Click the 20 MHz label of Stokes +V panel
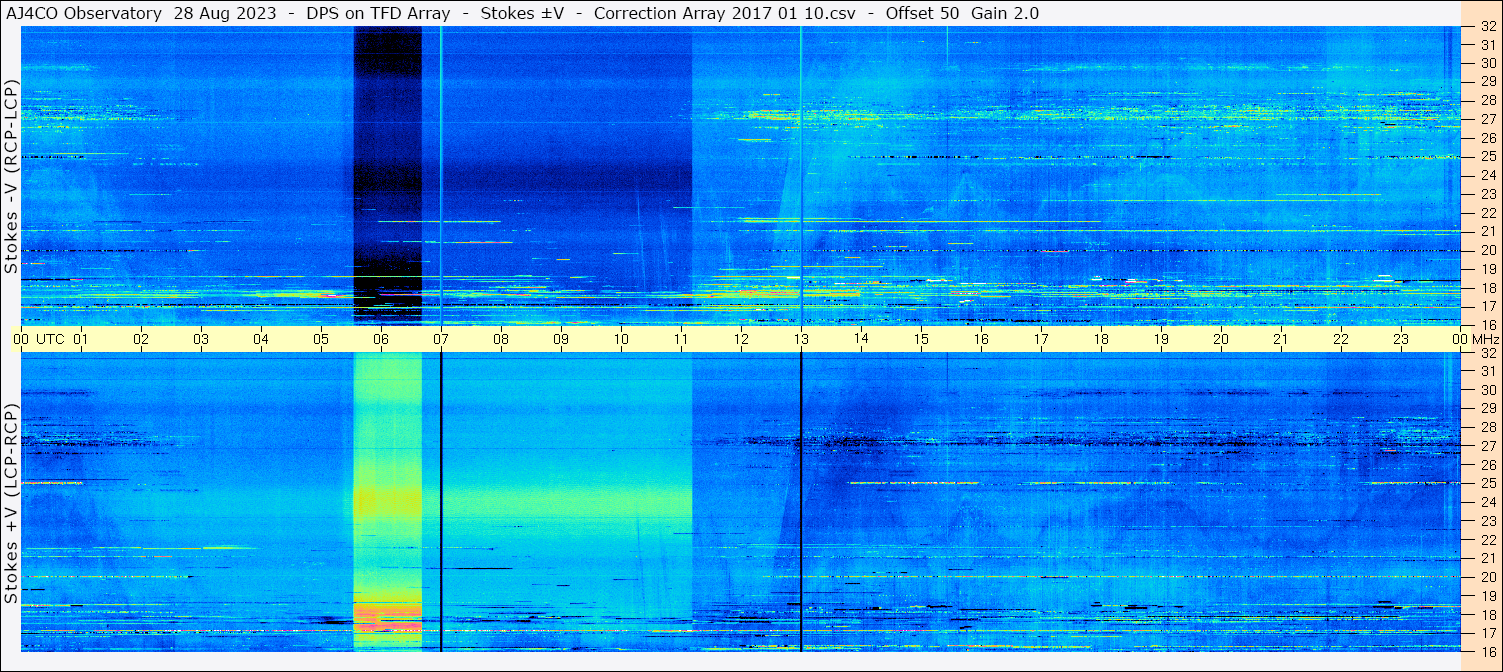This screenshot has width=1503, height=672. click(1487, 577)
